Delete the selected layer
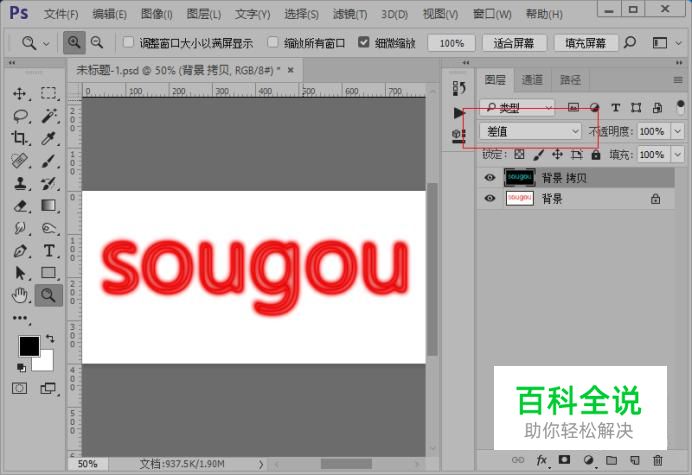692x475 pixels. pyautogui.click(x=658, y=460)
